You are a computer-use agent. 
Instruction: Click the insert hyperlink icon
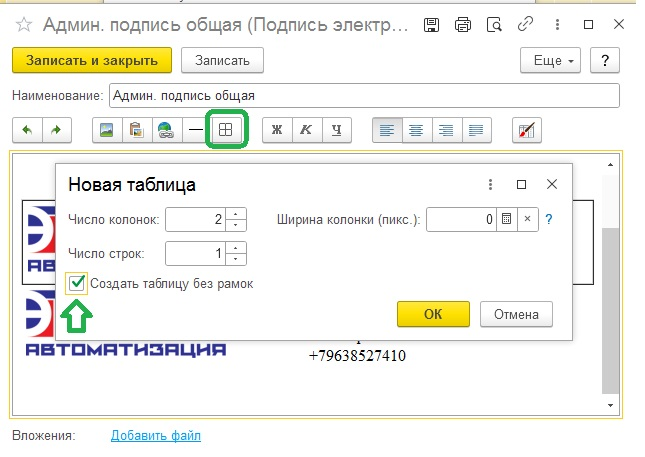point(166,130)
